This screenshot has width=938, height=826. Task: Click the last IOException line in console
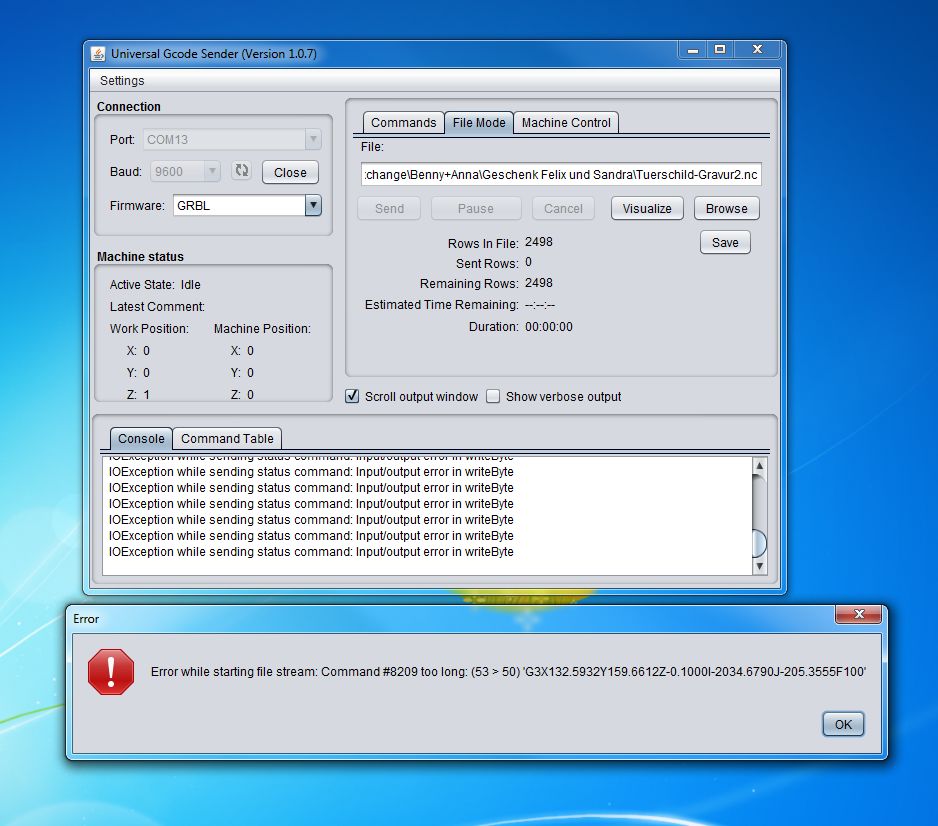pyautogui.click(x=311, y=551)
